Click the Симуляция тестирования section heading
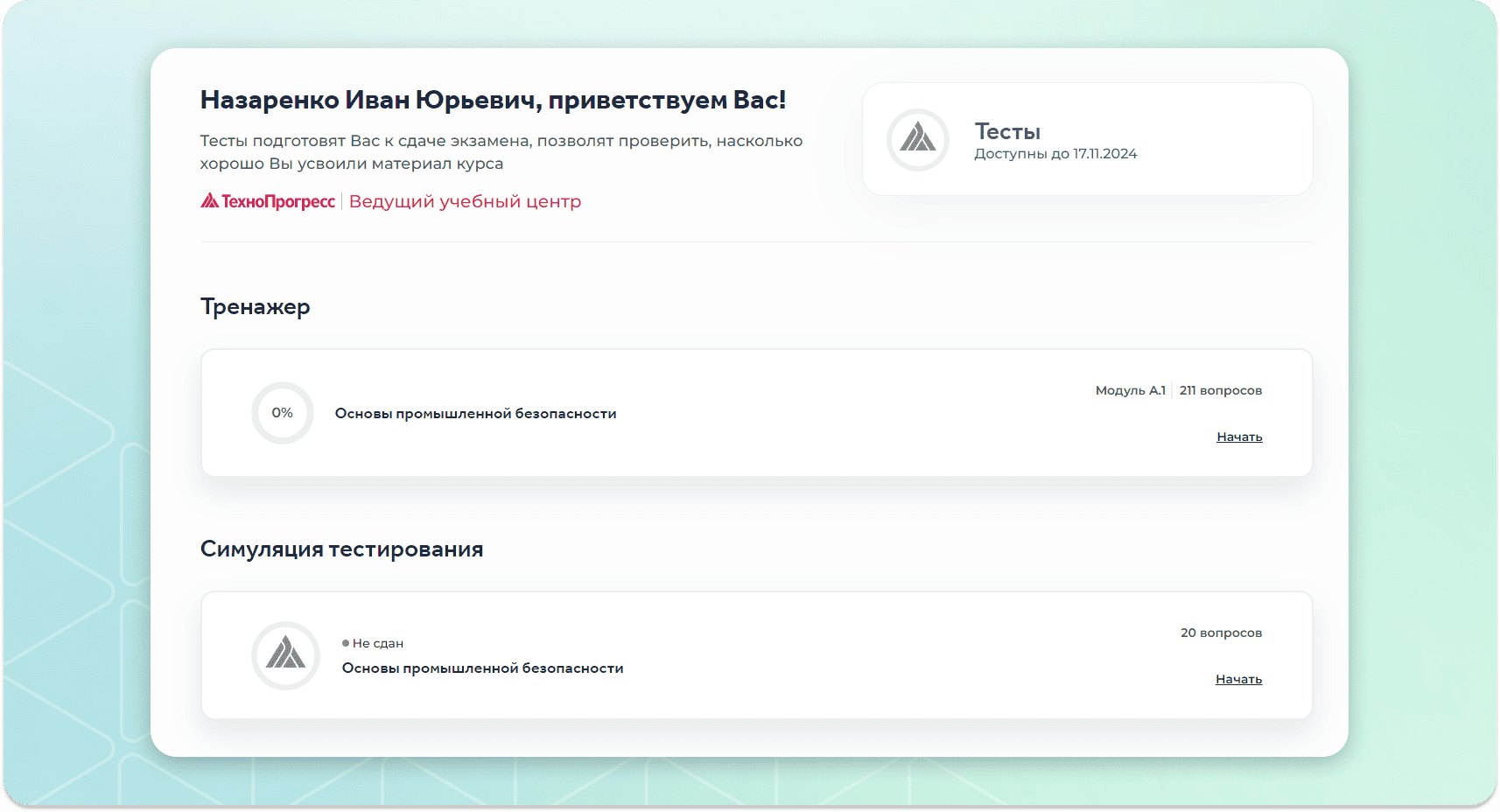The image size is (1500, 812). point(341,549)
